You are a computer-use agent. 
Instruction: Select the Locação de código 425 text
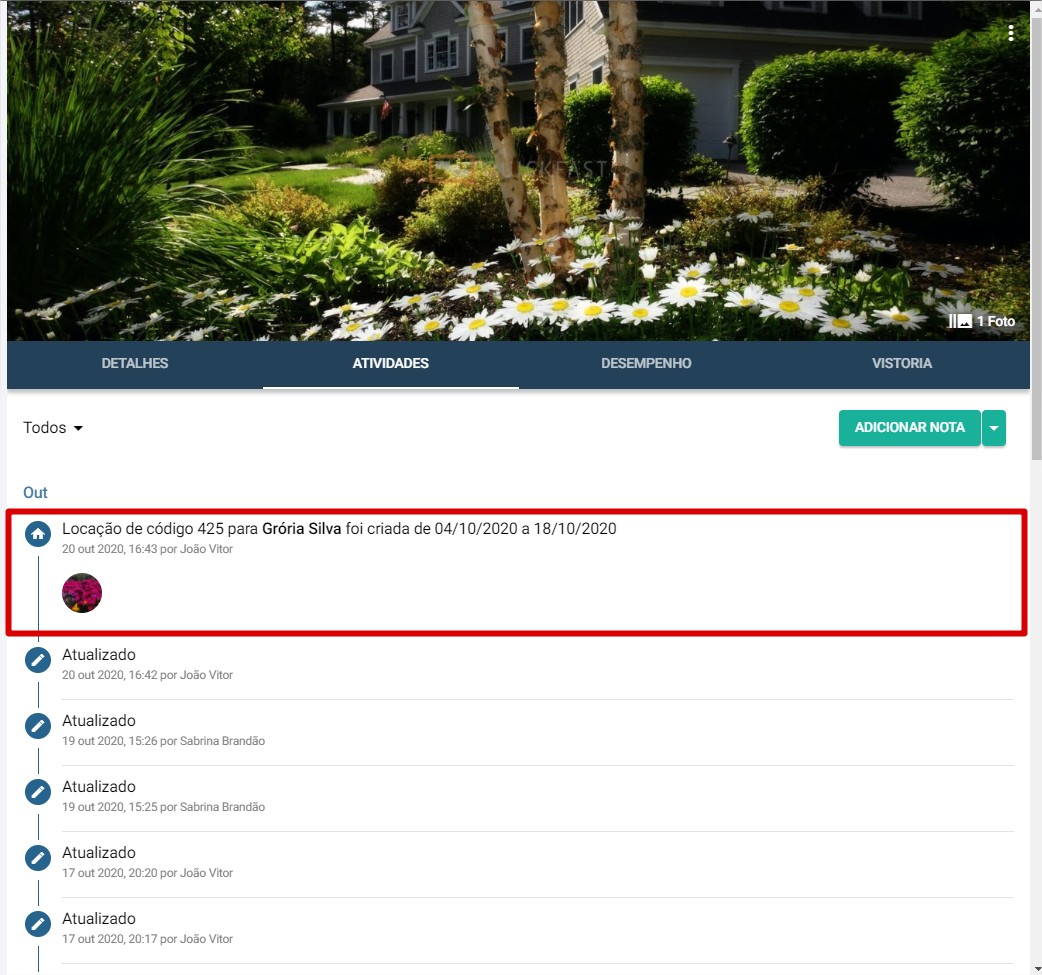tap(143, 529)
